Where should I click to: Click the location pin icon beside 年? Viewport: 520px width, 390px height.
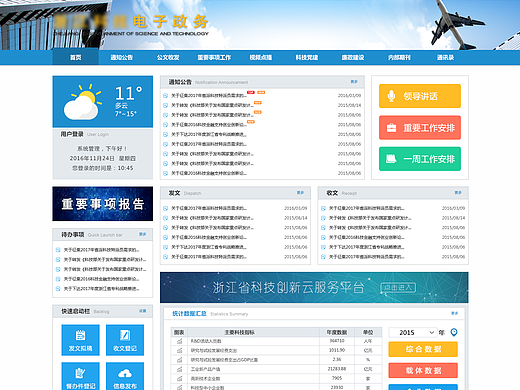click(454, 332)
